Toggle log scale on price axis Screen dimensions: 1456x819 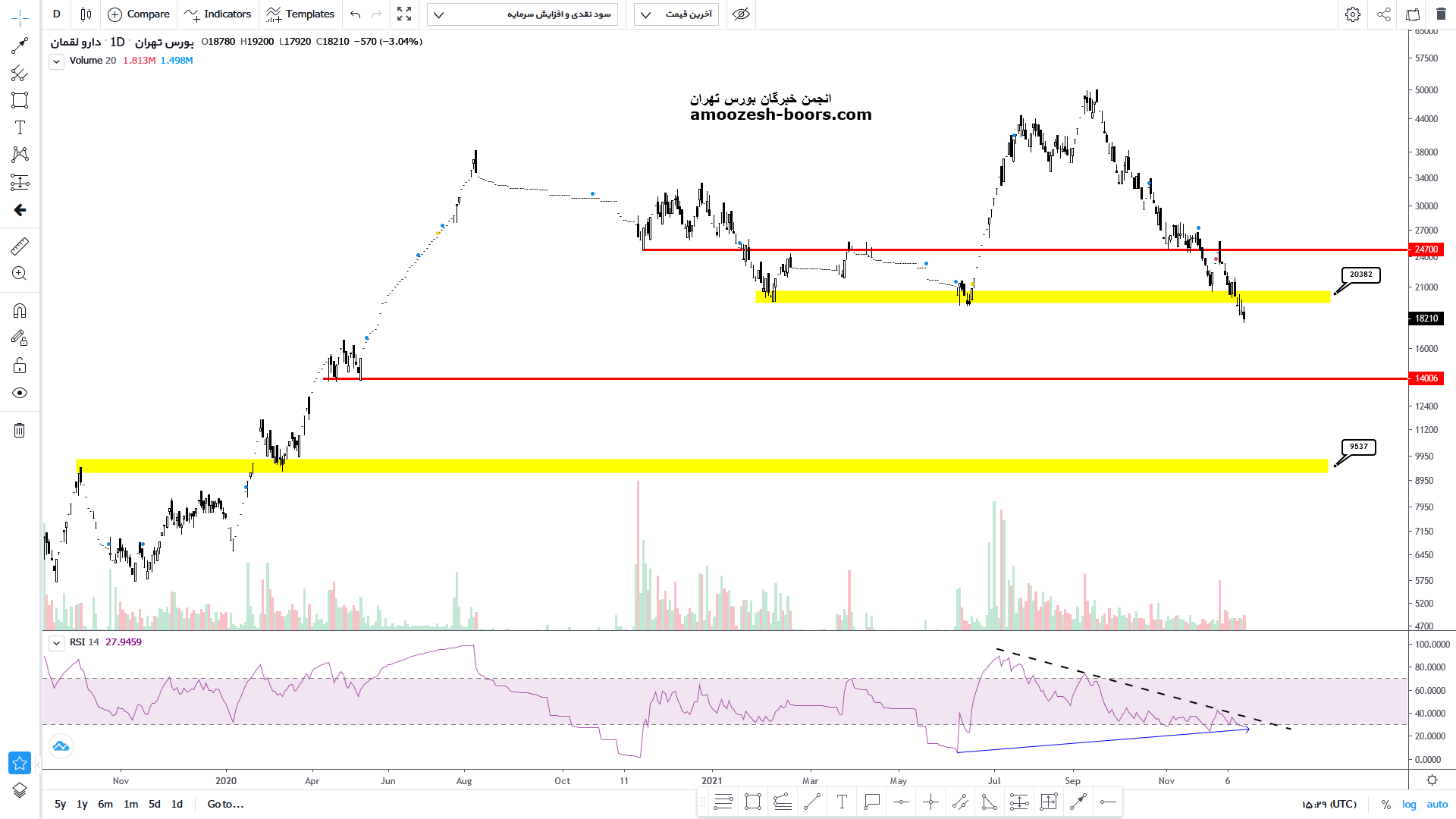pos(1409,804)
